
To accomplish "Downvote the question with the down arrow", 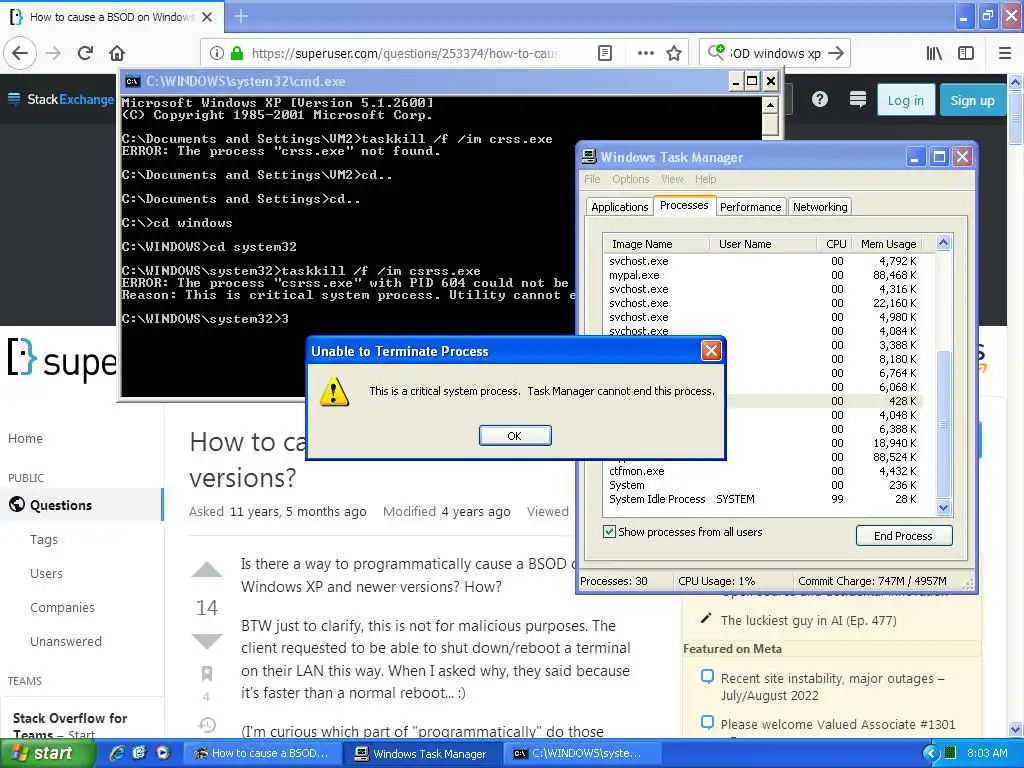I will [207, 641].
